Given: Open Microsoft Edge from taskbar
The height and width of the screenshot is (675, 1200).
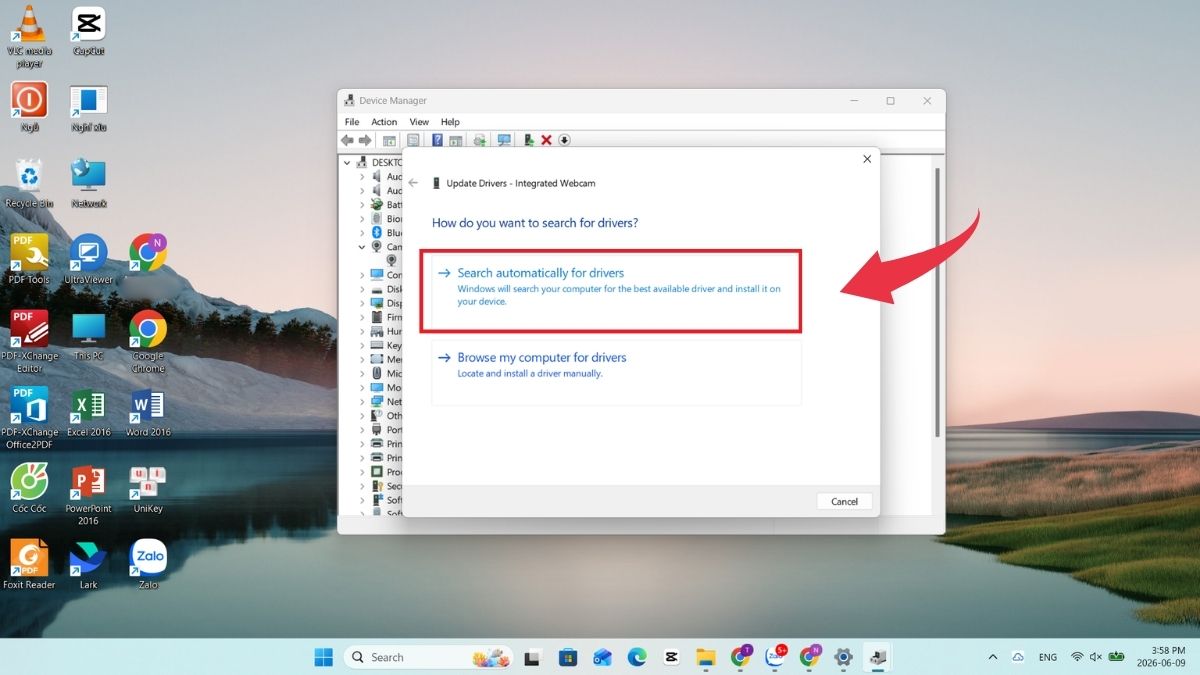Looking at the screenshot, I should tap(637, 657).
